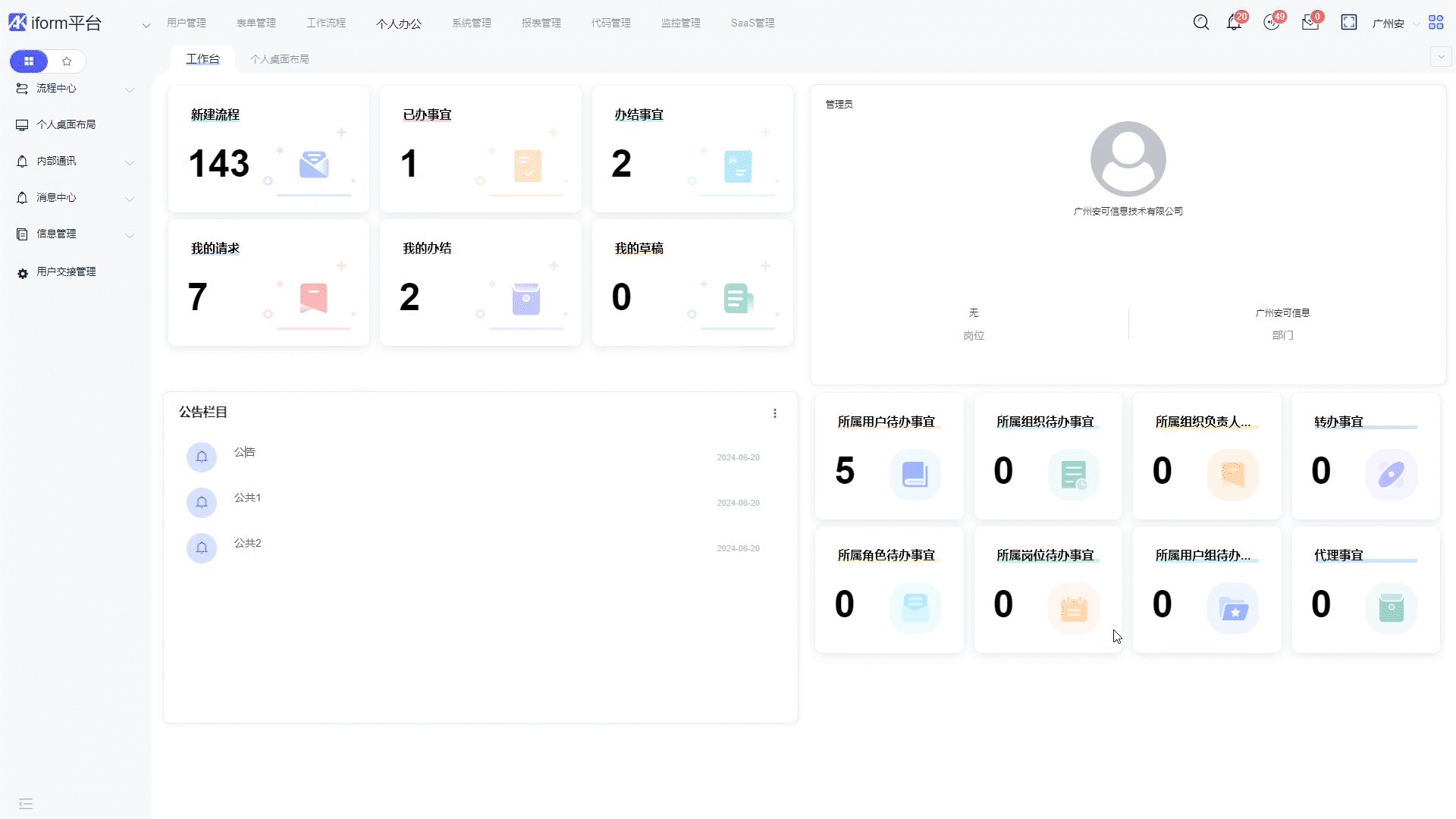Open the search magnifier icon

tap(1200, 23)
